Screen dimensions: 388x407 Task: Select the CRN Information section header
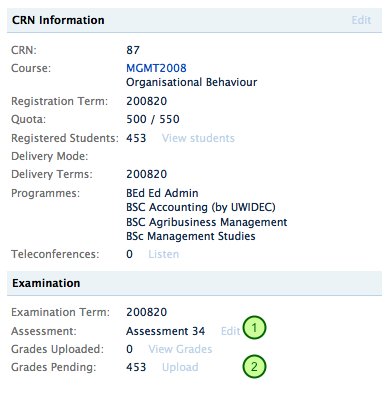point(194,20)
